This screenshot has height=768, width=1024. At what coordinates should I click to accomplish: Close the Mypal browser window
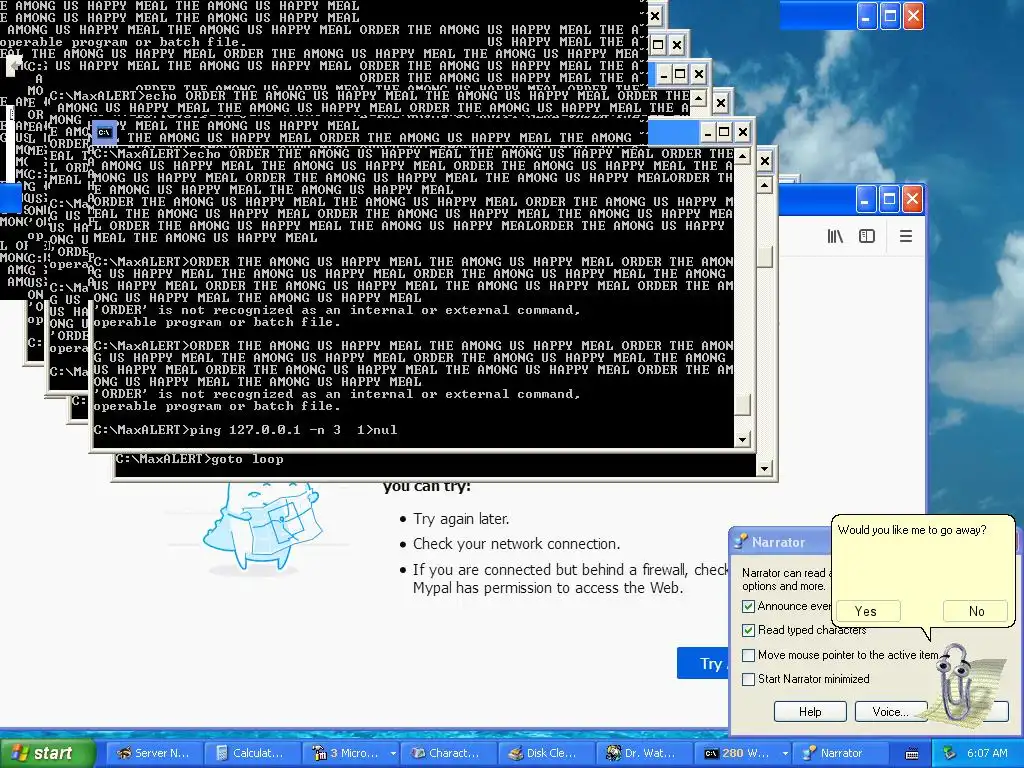pos(912,199)
